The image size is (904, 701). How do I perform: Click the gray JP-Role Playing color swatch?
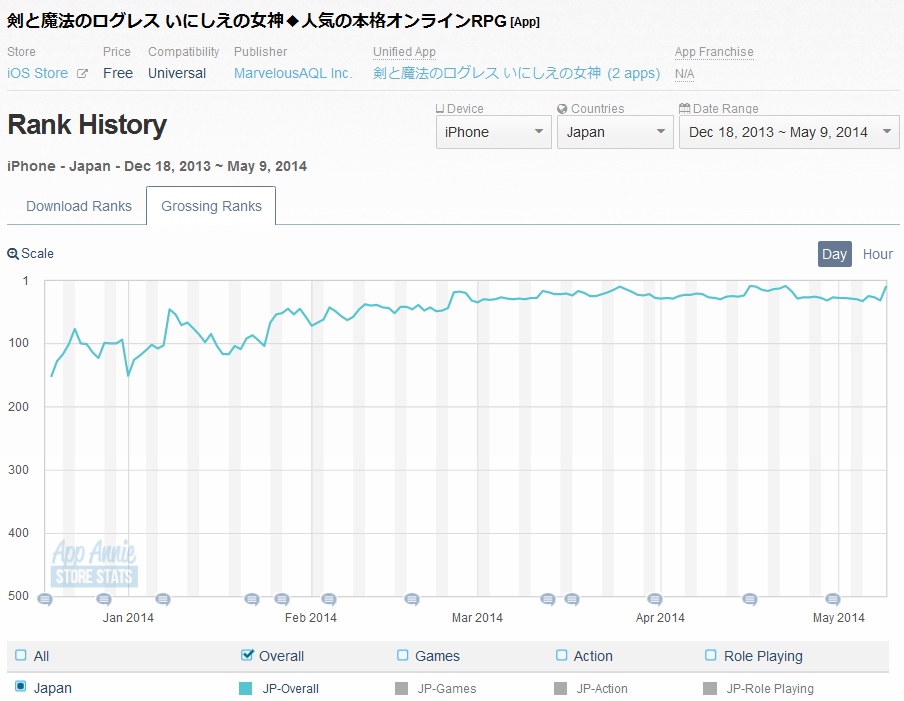[x=710, y=688]
